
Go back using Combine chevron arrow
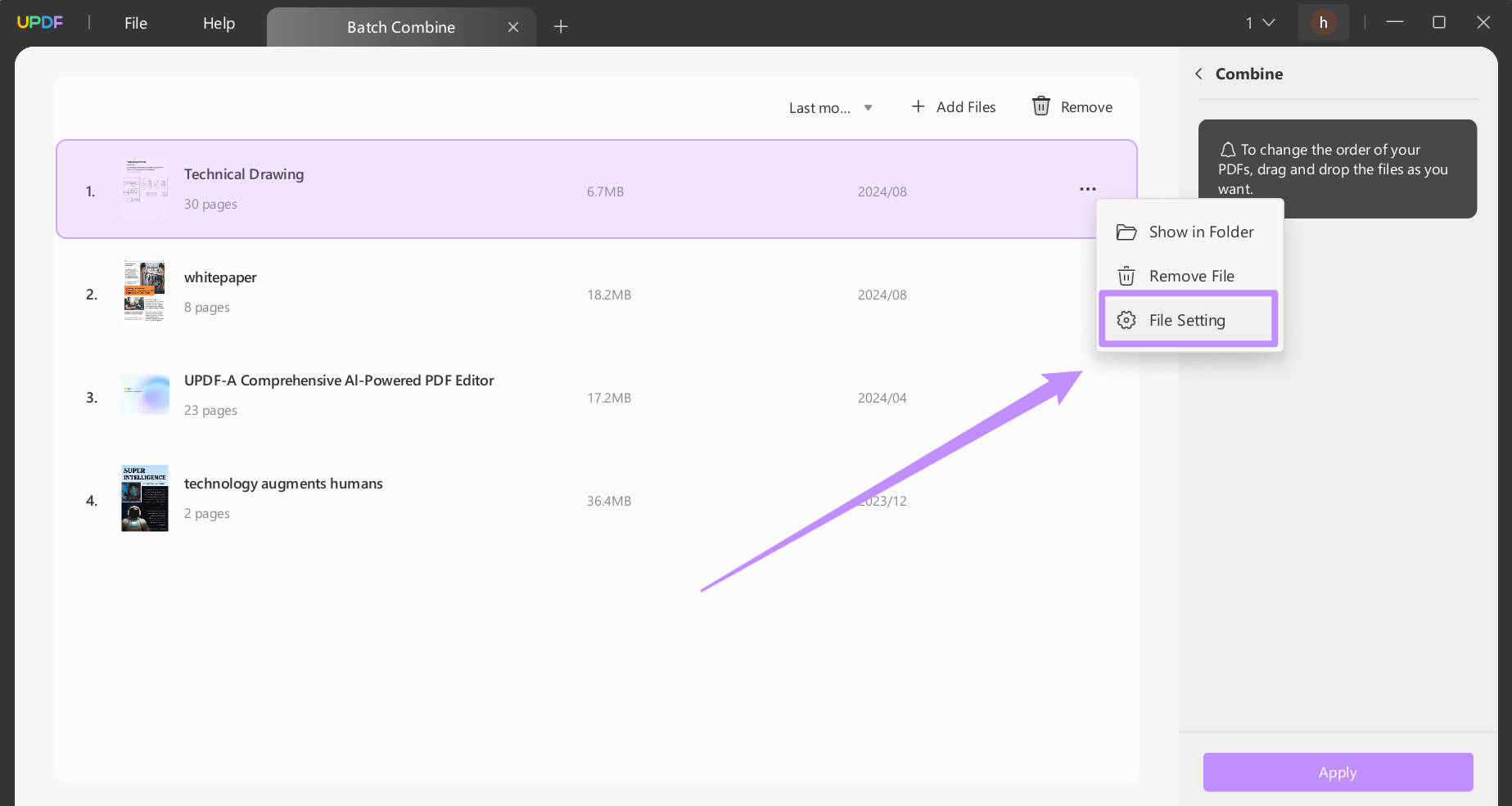1198,74
